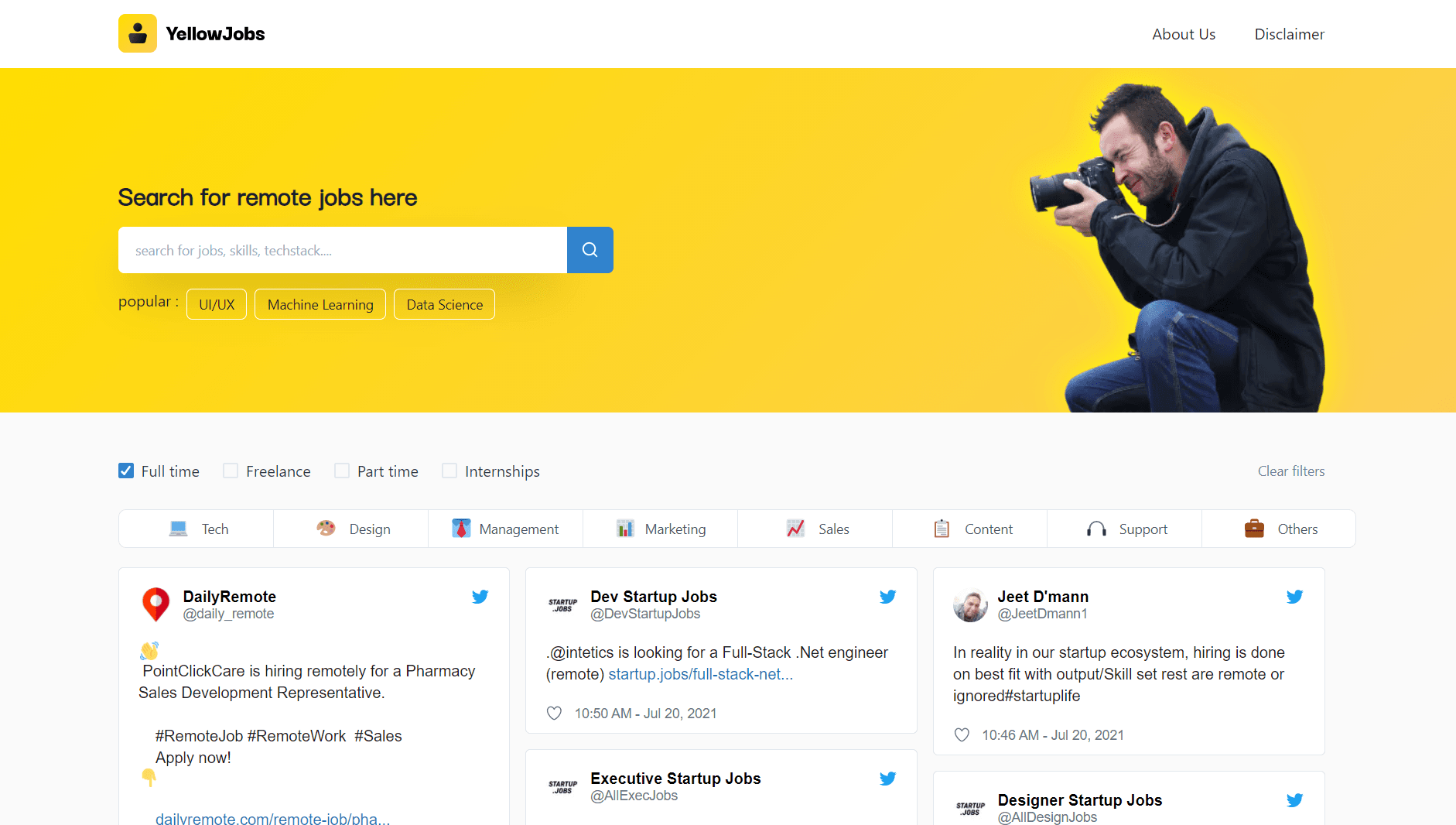Click Designer Startup Jobs avatar logo
Viewport: 1456px width, 825px height.
click(x=970, y=809)
